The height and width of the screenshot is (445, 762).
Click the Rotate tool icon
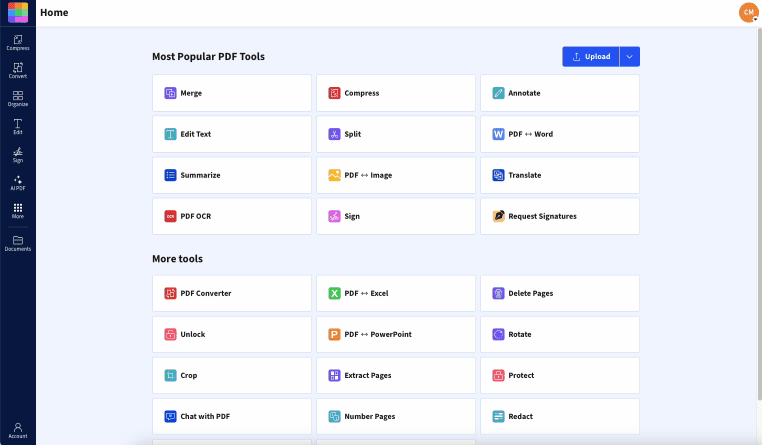[x=498, y=334]
